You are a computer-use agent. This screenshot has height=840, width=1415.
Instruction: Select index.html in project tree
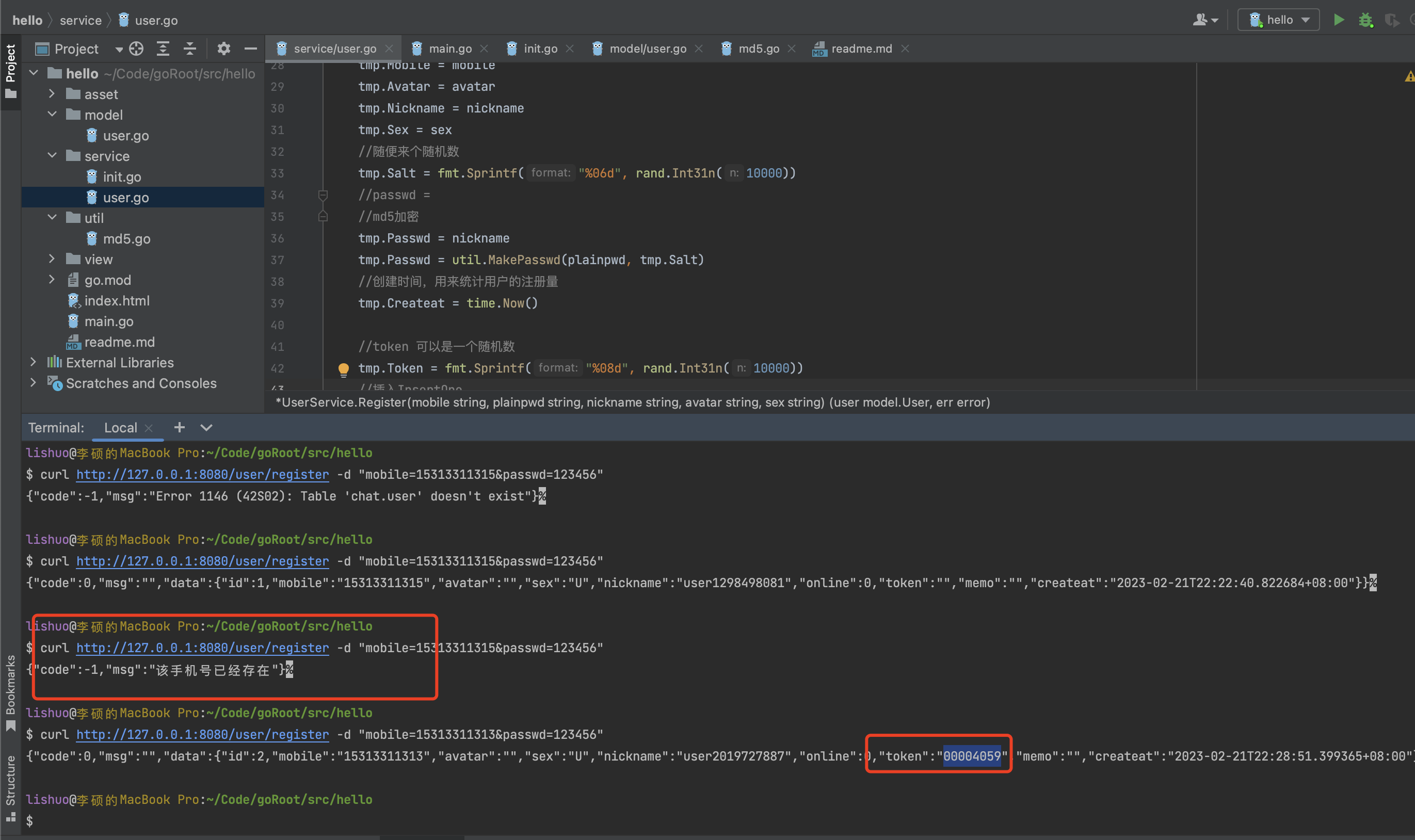[x=117, y=301]
